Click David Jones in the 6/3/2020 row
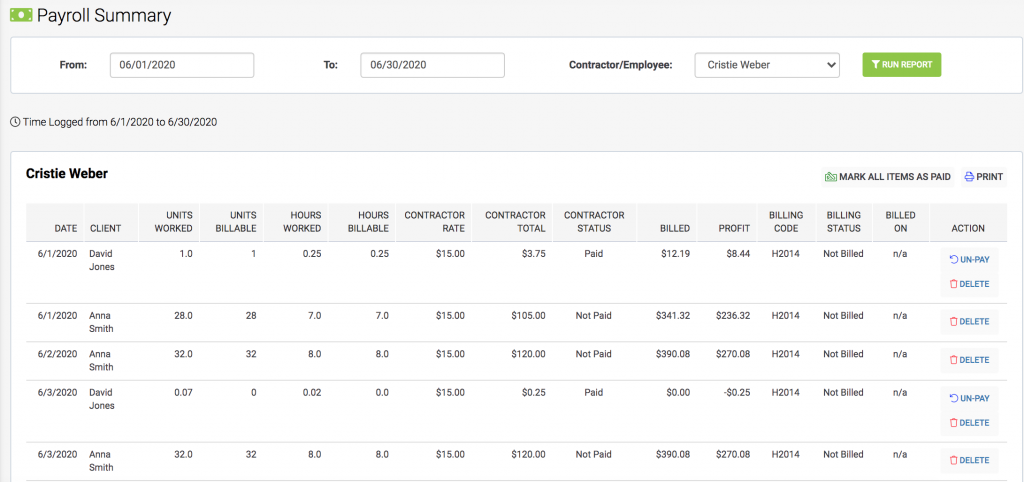The height and width of the screenshot is (482, 1024). [x=103, y=399]
